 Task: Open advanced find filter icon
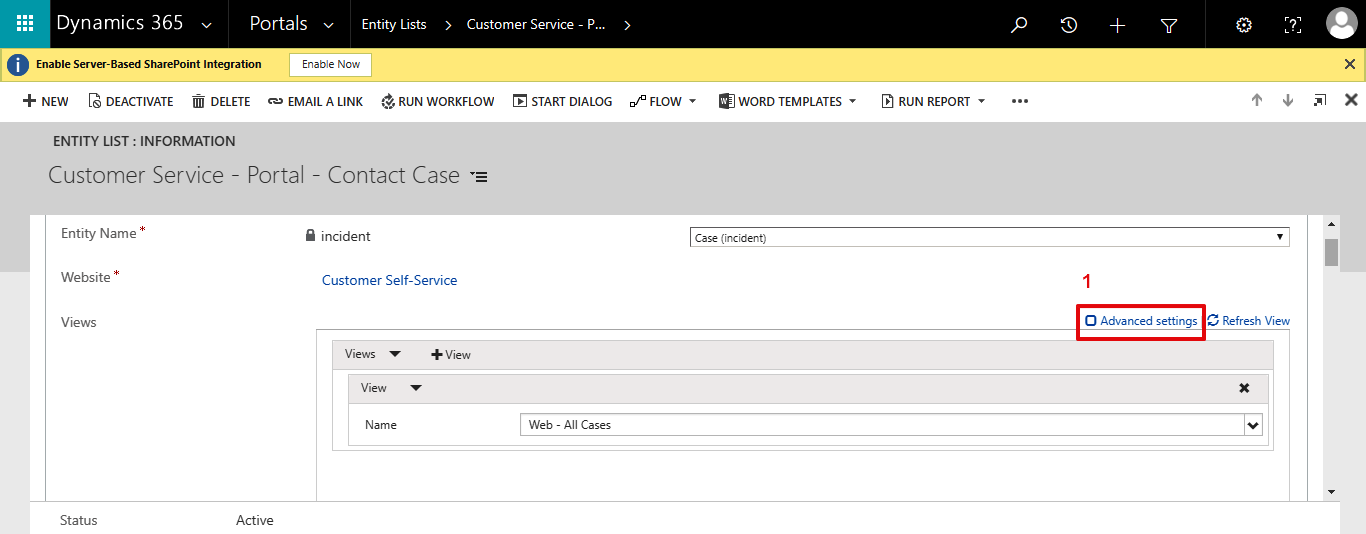click(1169, 25)
